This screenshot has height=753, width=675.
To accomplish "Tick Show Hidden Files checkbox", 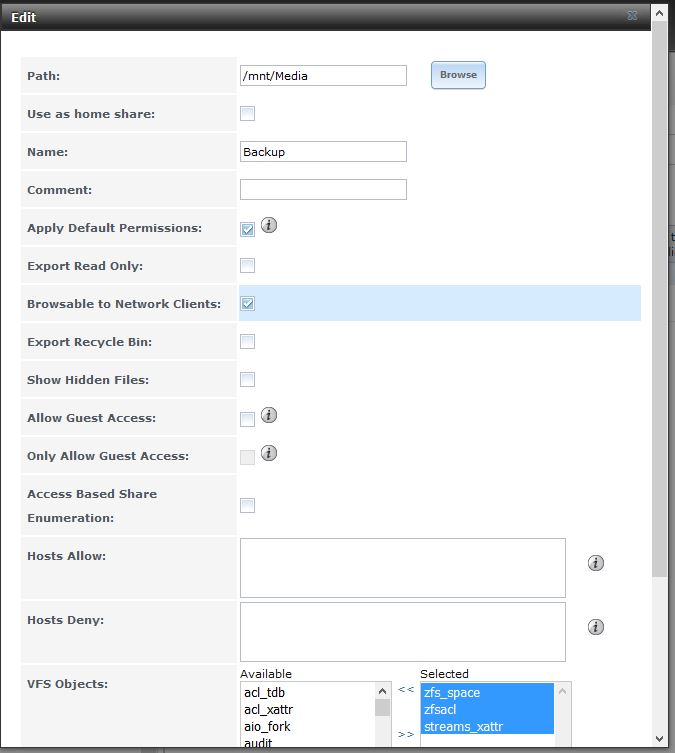I will coord(247,379).
